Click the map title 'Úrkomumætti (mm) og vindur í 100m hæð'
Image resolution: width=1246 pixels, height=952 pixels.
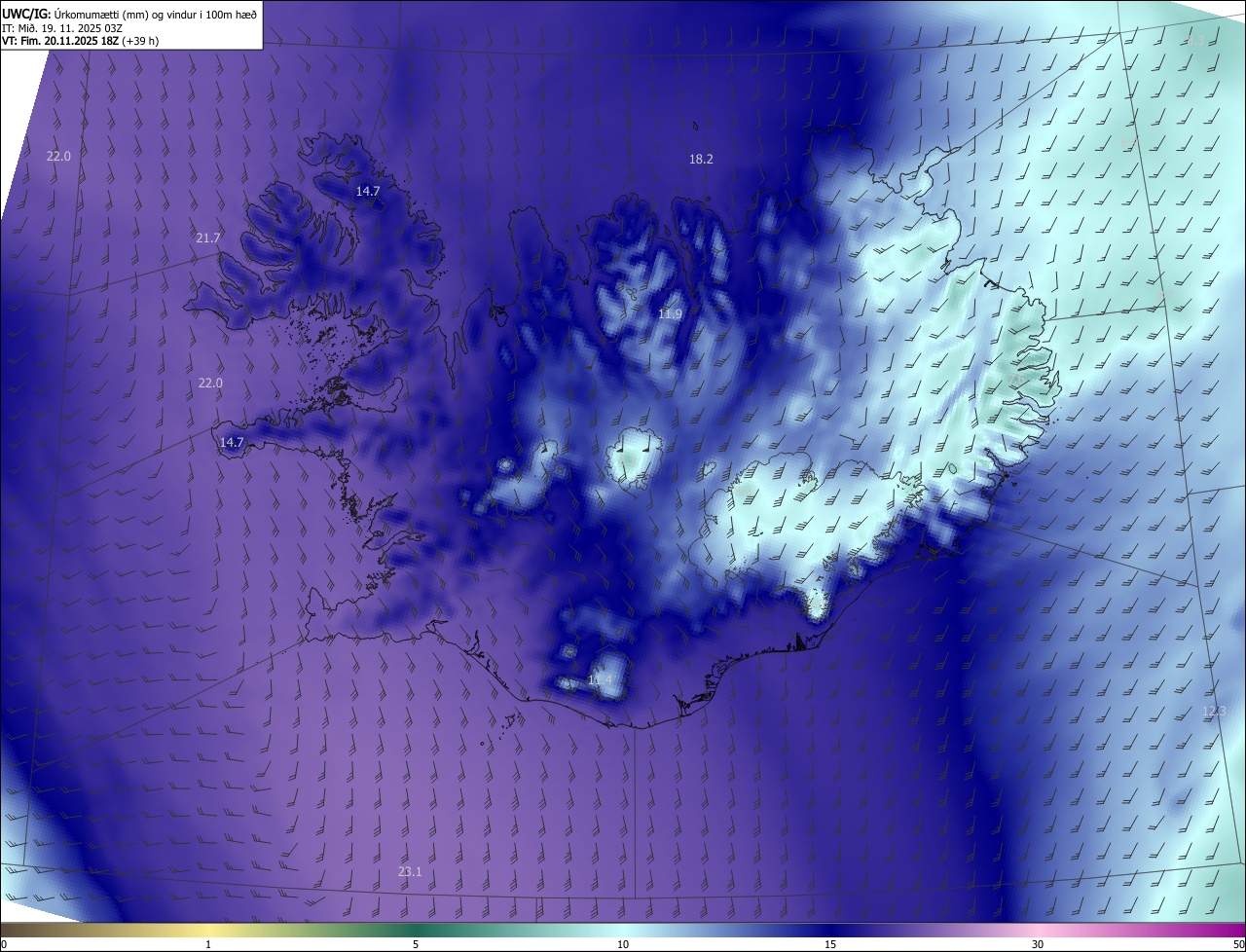[155, 14]
